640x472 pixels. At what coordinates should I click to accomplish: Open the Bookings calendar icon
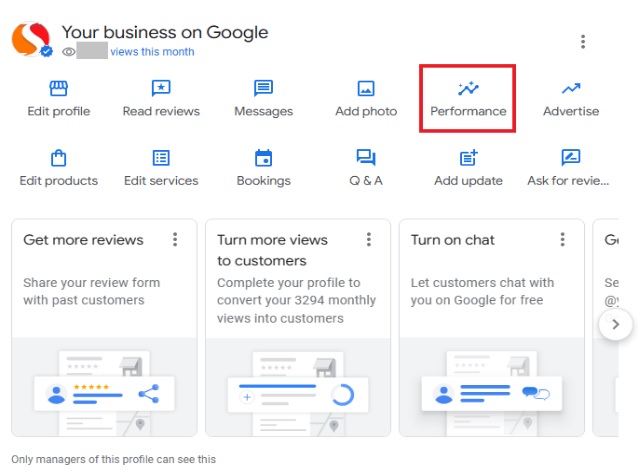click(264, 158)
